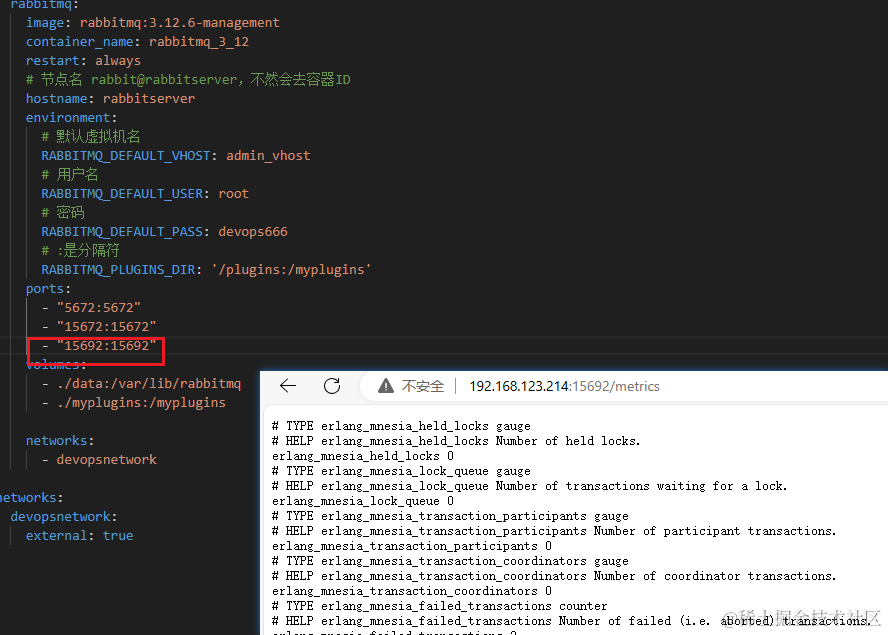Click RABBITMQ_DEFAULT_USER: root line
Viewport: 888px width, 635px height.
145,194
